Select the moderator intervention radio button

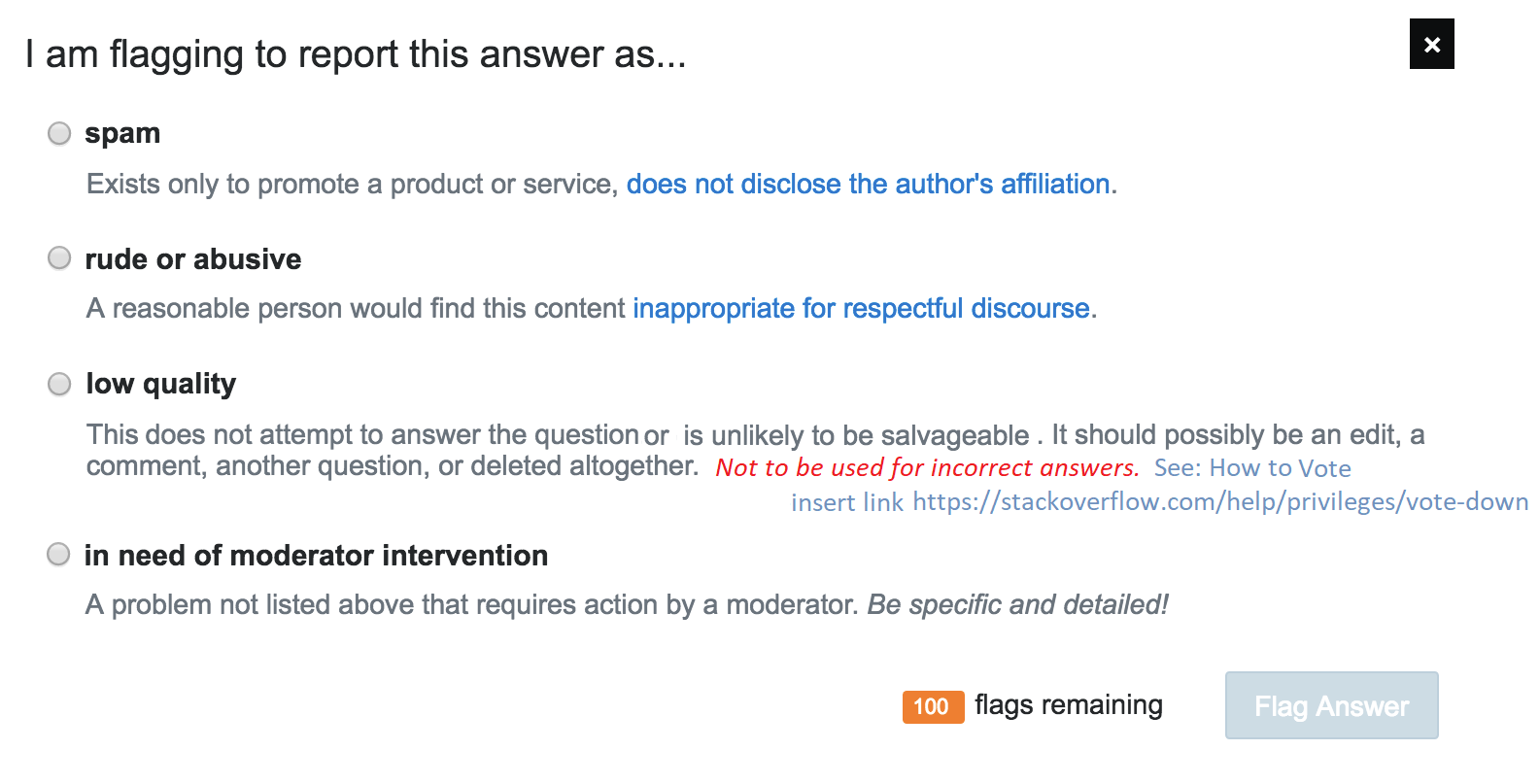click(x=59, y=555)
